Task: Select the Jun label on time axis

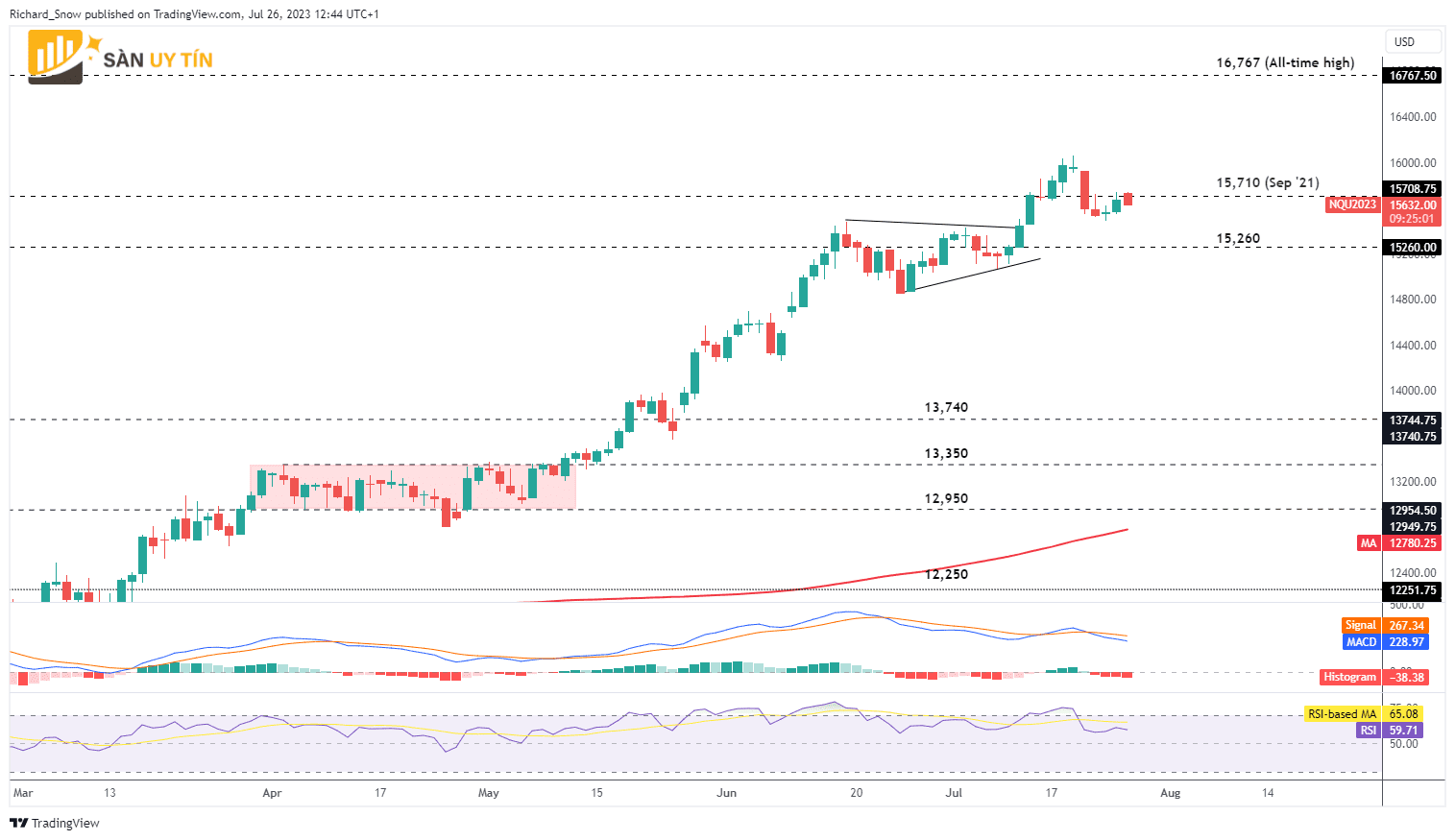Action: tap(727, 793)
